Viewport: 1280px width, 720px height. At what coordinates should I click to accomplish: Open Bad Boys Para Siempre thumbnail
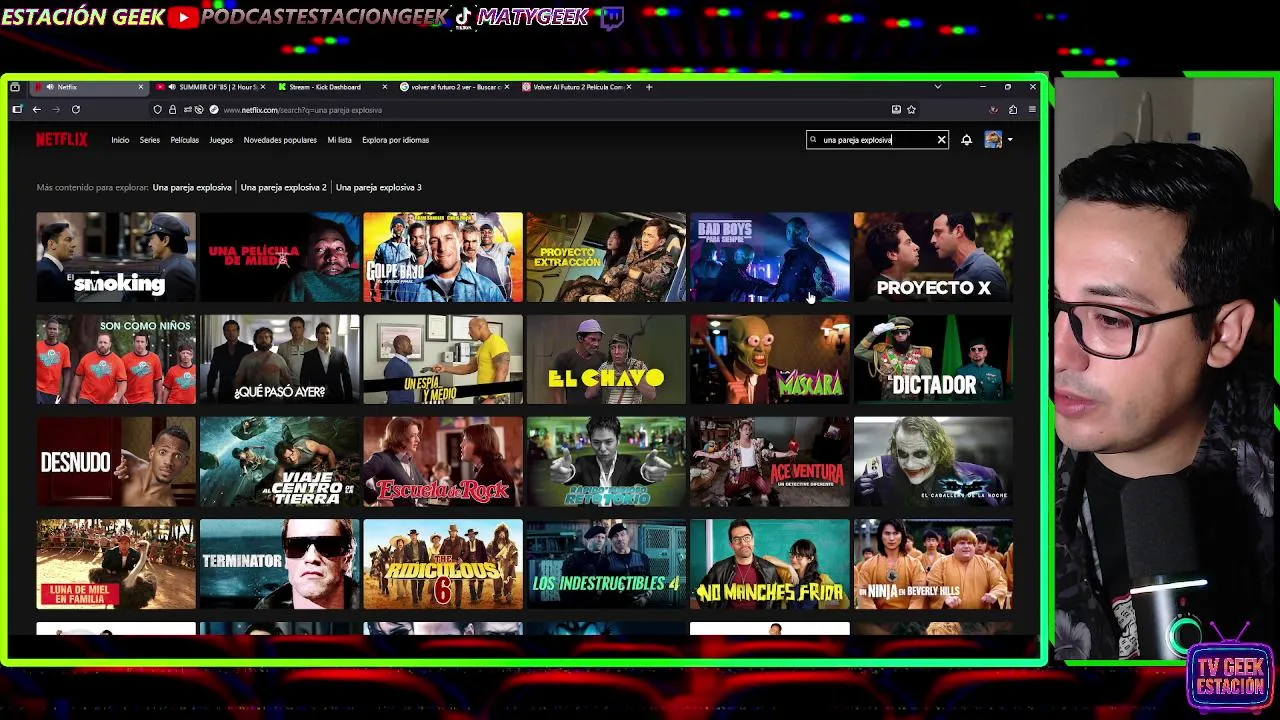point(770,257)
